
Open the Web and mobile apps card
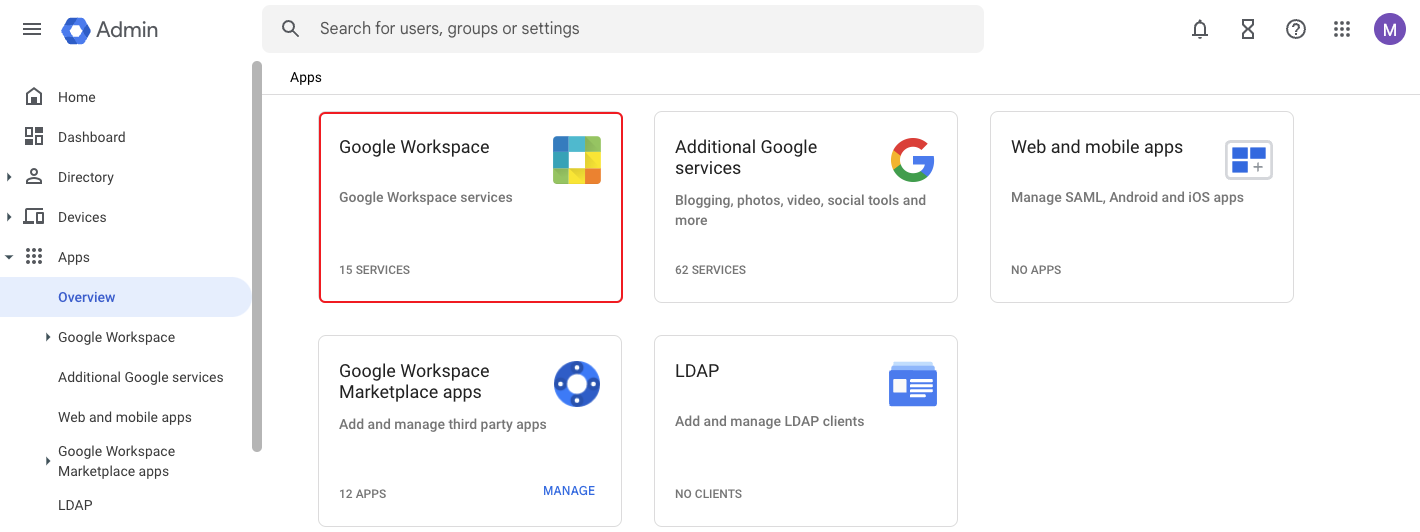tap(1141, 207)
